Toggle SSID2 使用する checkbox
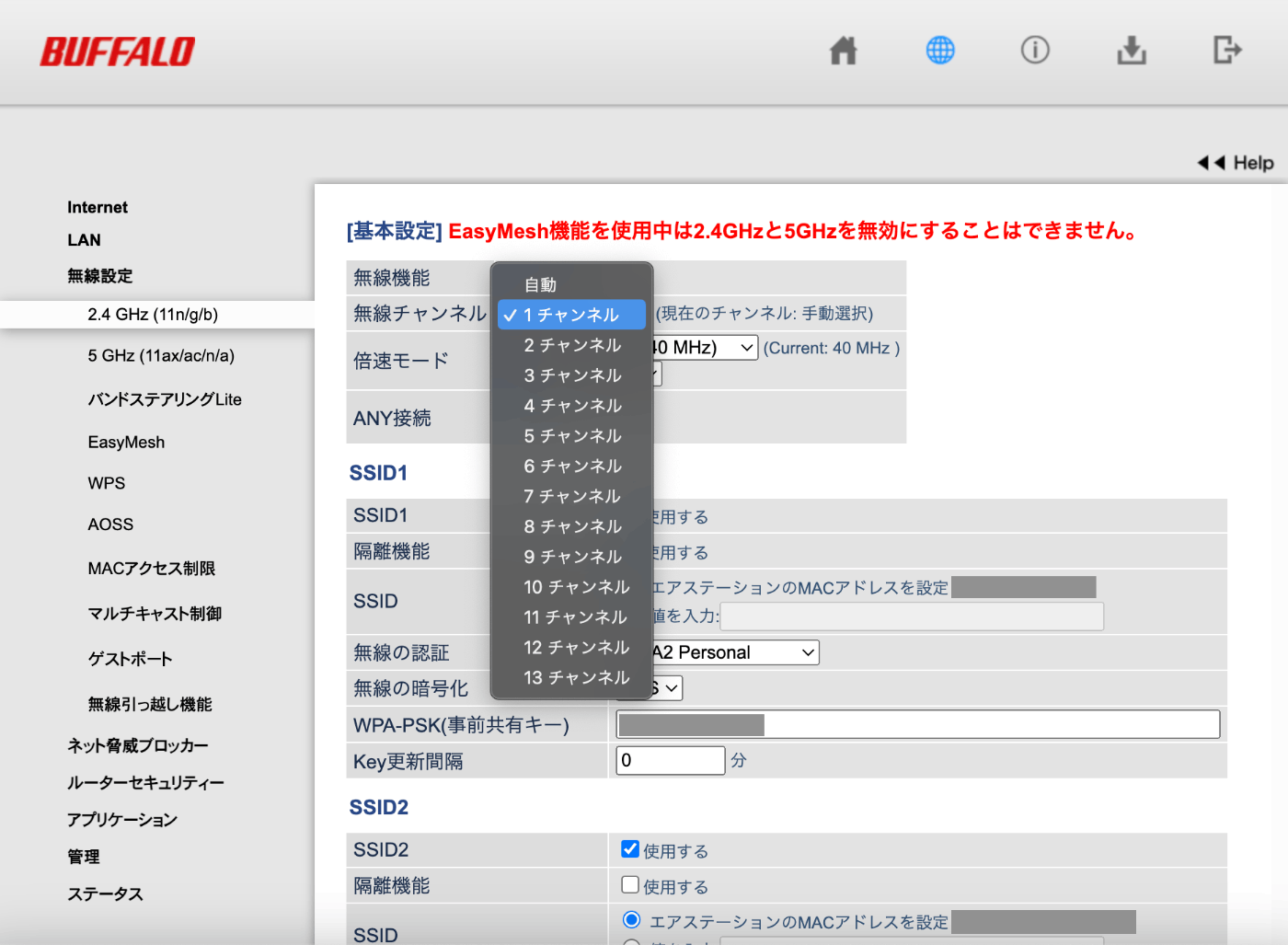 click(630, 849)
